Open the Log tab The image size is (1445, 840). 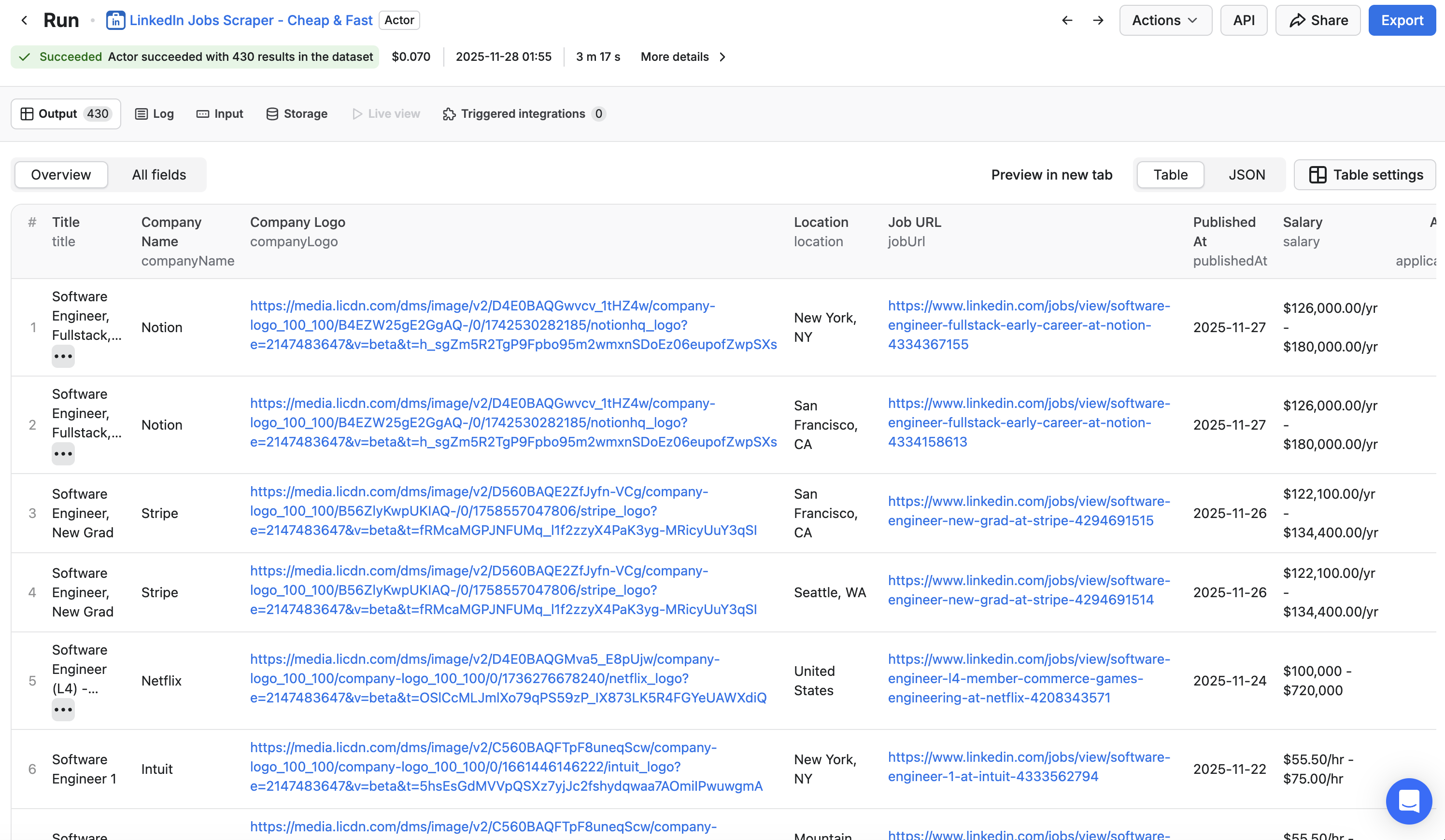click(154, 114)
